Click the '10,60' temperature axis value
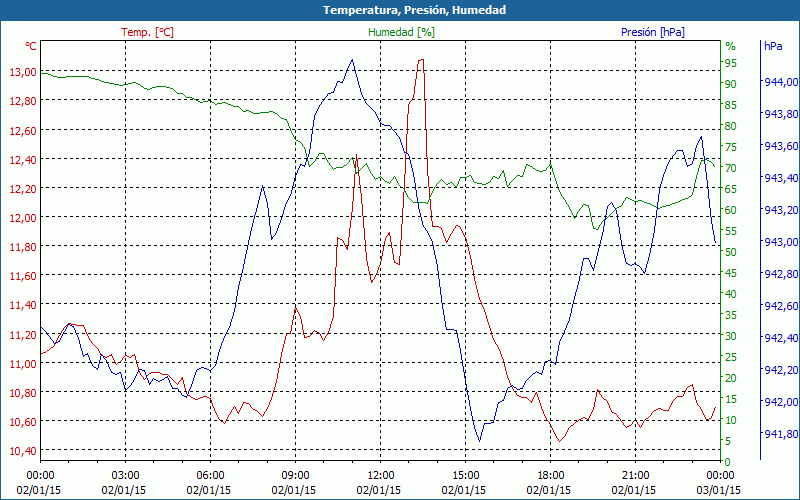This screenshot has height=500, width=800. tap(23, 422)
